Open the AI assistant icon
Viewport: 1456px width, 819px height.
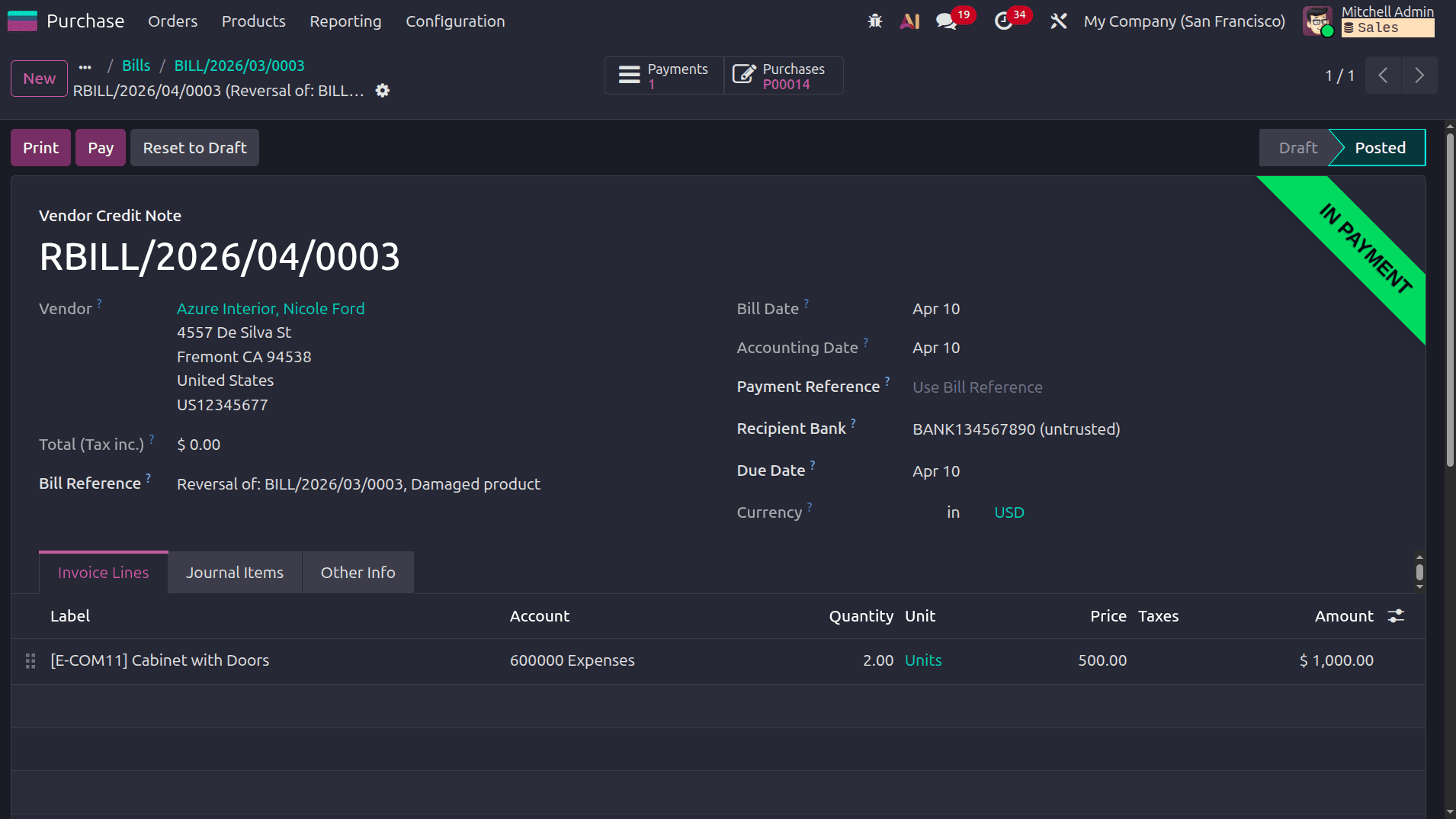click(x=910, y=21)
